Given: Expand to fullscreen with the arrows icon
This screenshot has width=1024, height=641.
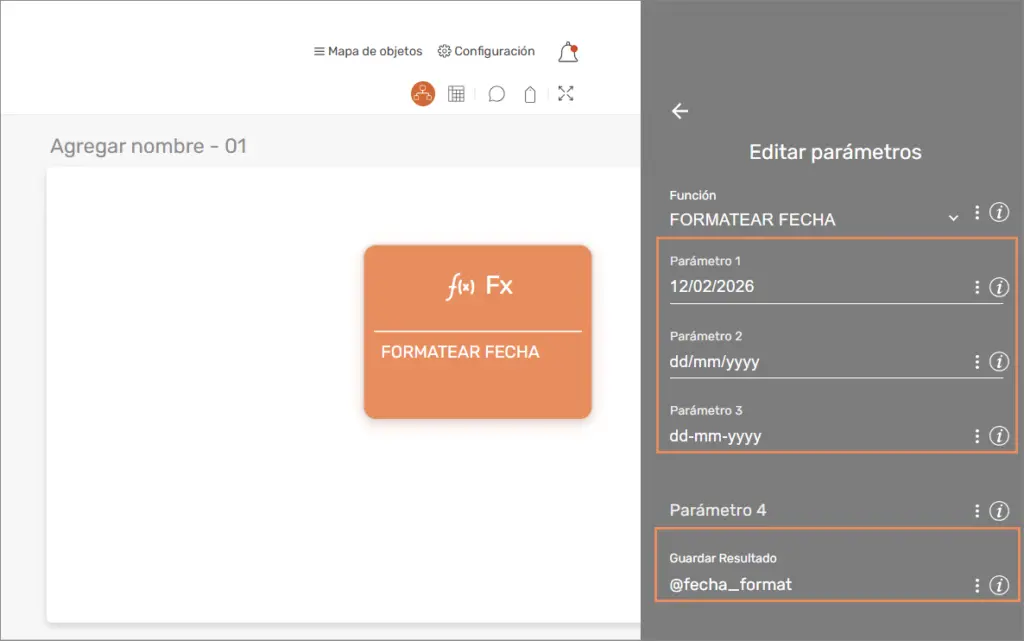Looking at the screenshot, I should tap(566, 93).
